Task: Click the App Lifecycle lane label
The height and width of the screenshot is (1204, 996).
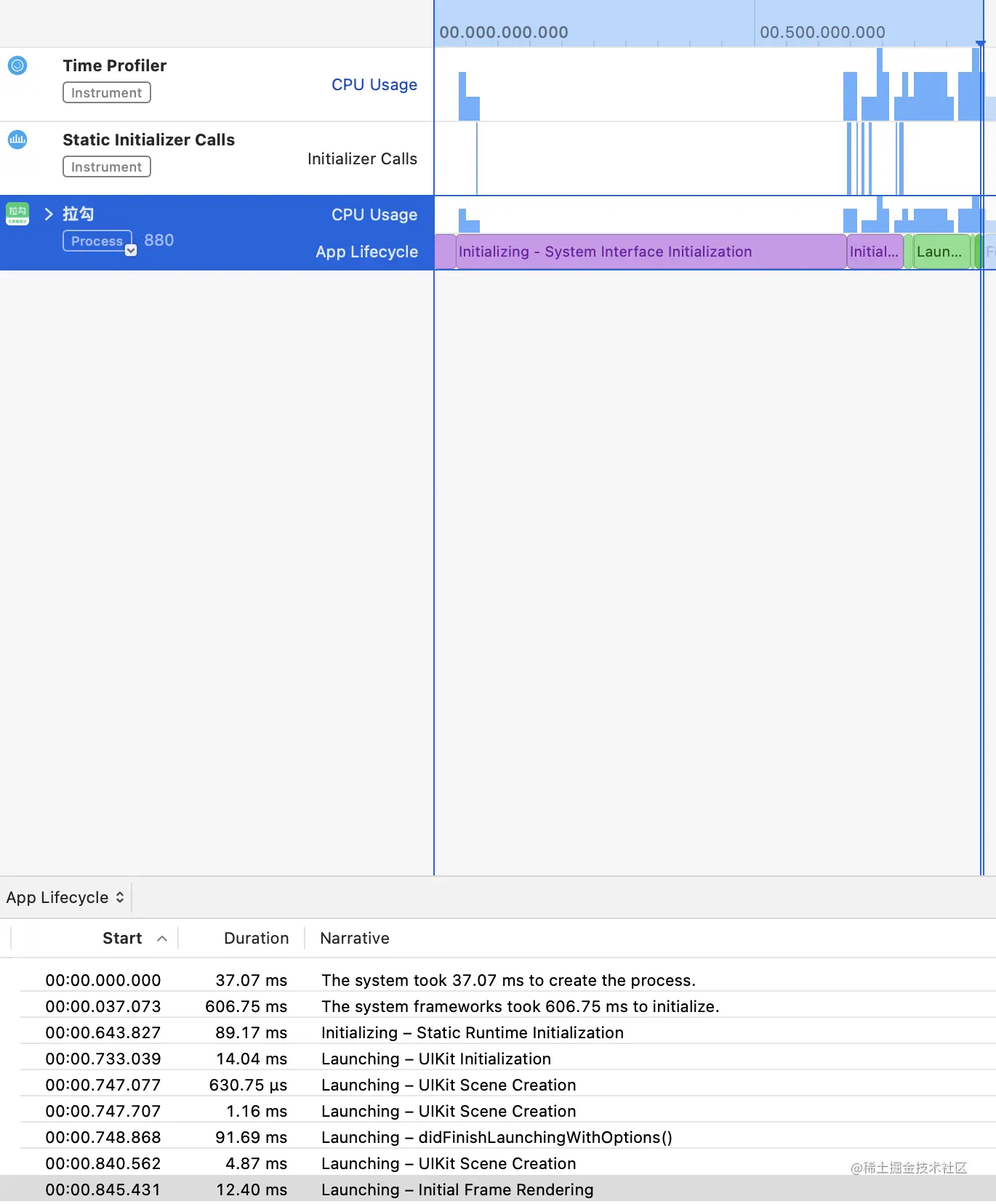Action: 366,252
